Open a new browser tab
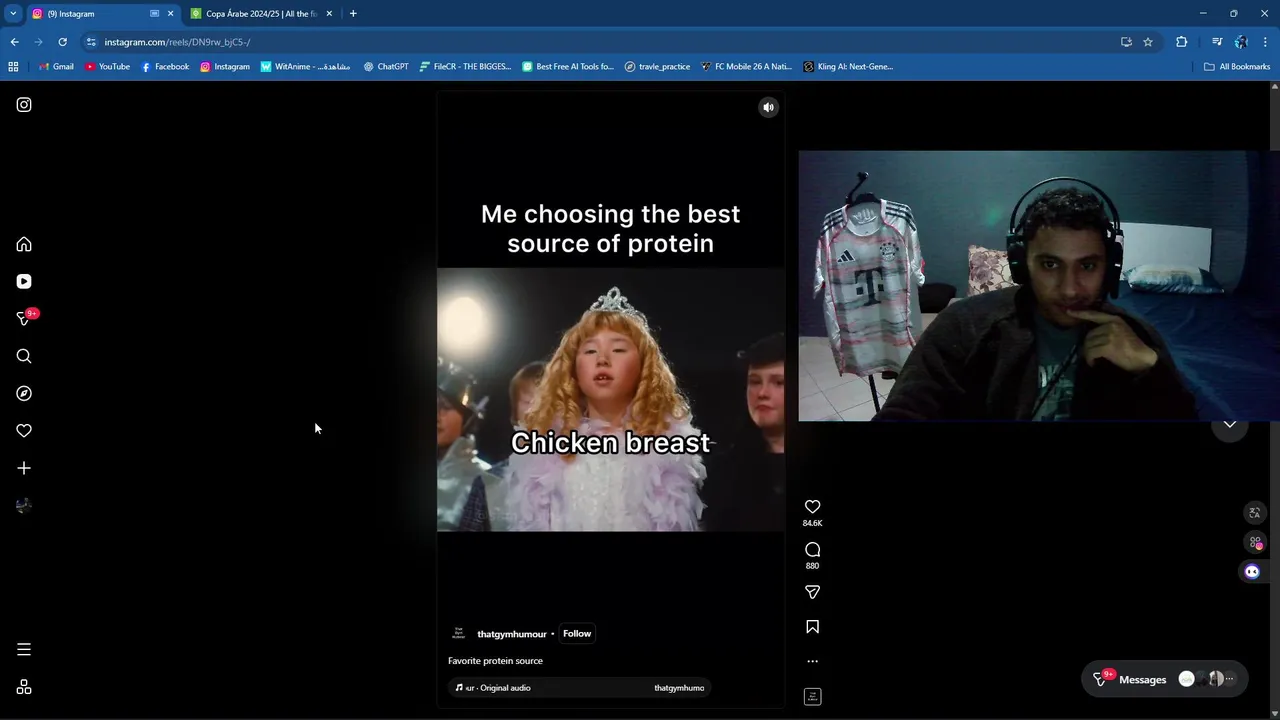This screenshot has width=1280, height=720. 353,14
